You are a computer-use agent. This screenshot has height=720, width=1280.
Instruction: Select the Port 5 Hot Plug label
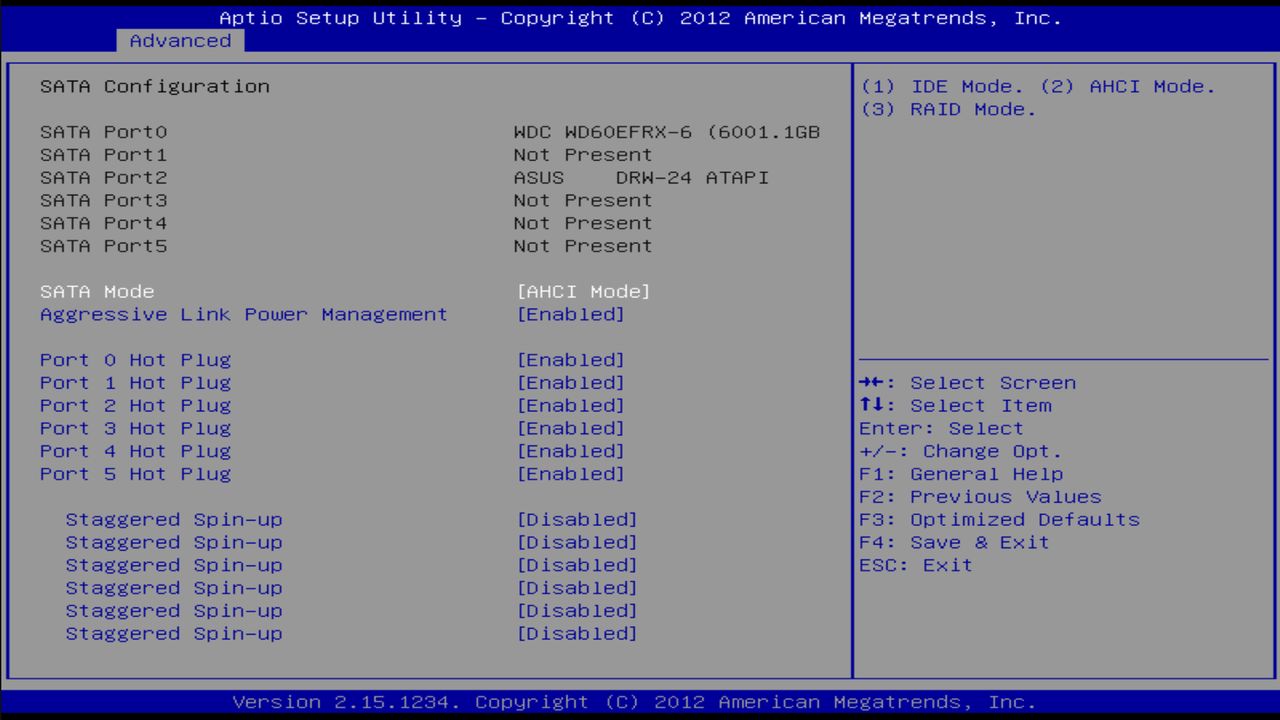[x=135, y=475]
